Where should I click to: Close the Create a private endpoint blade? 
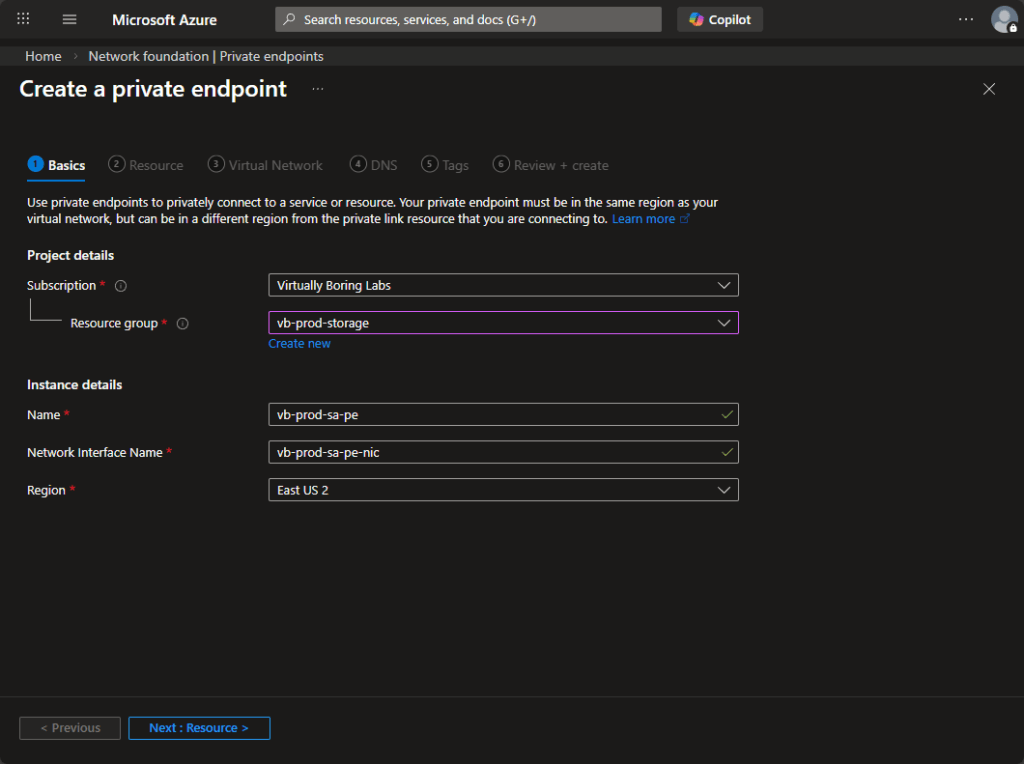point(989,89)
